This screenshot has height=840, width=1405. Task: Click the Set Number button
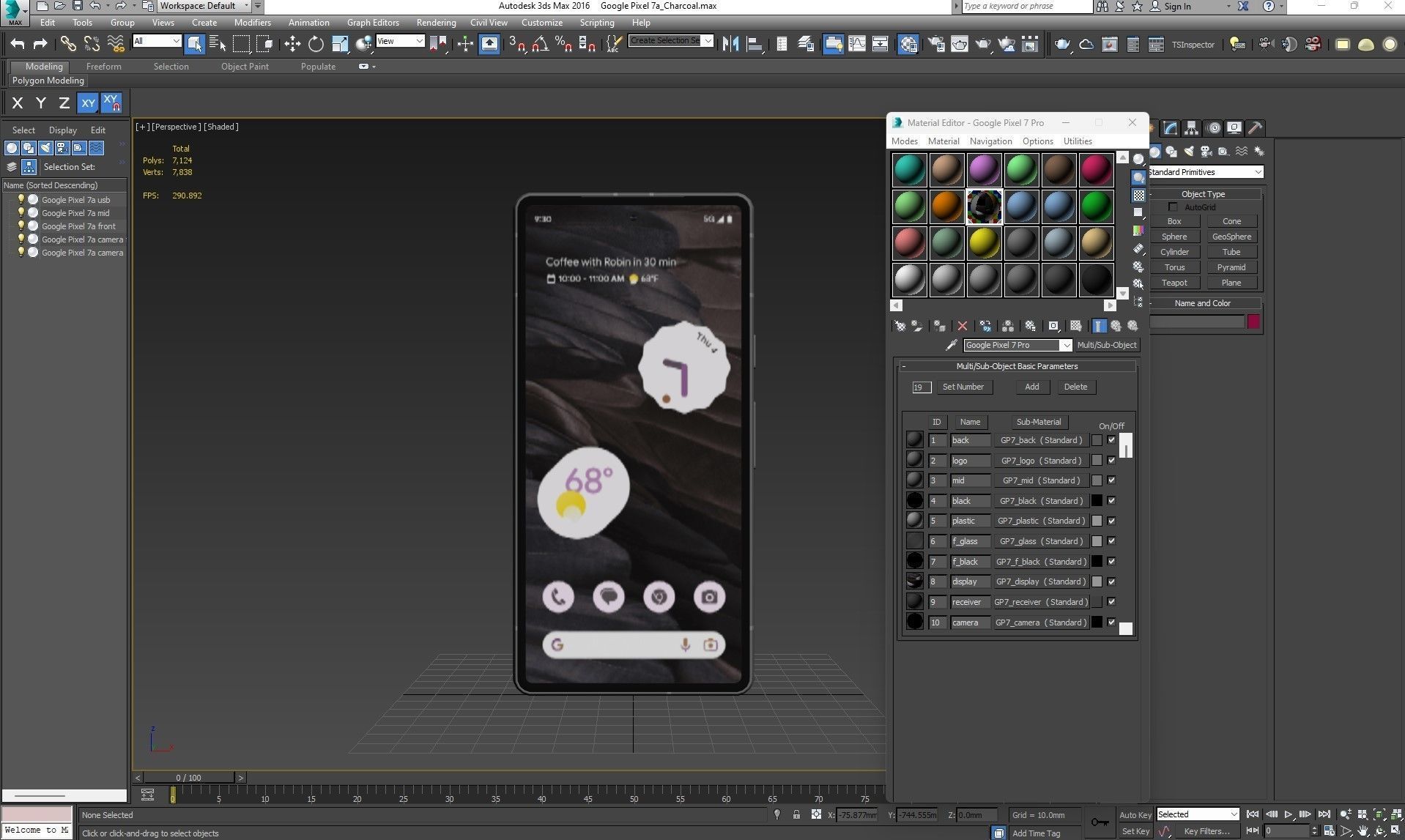tap(963, 387)
